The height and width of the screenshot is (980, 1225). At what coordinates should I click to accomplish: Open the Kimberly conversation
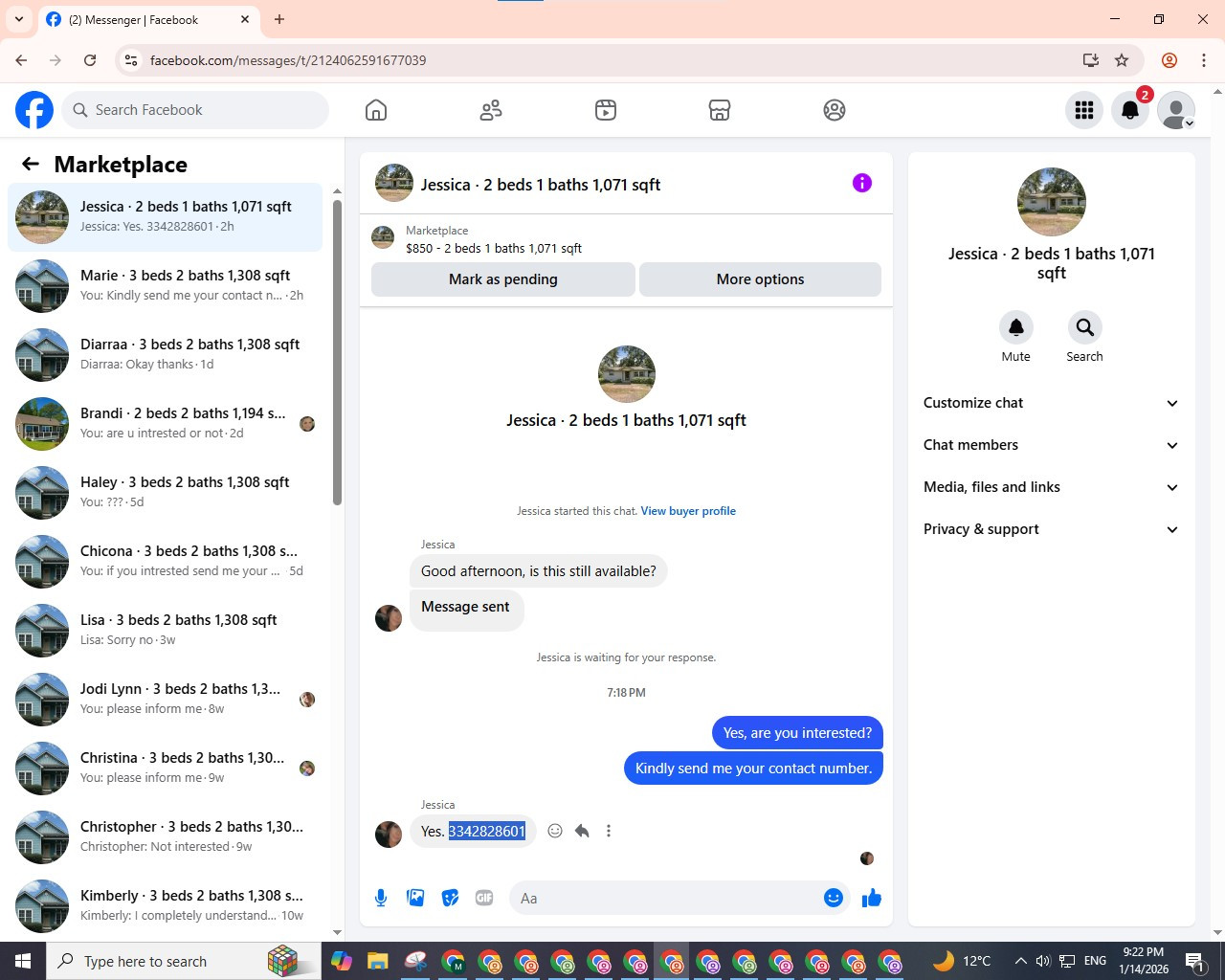(165, 906)
